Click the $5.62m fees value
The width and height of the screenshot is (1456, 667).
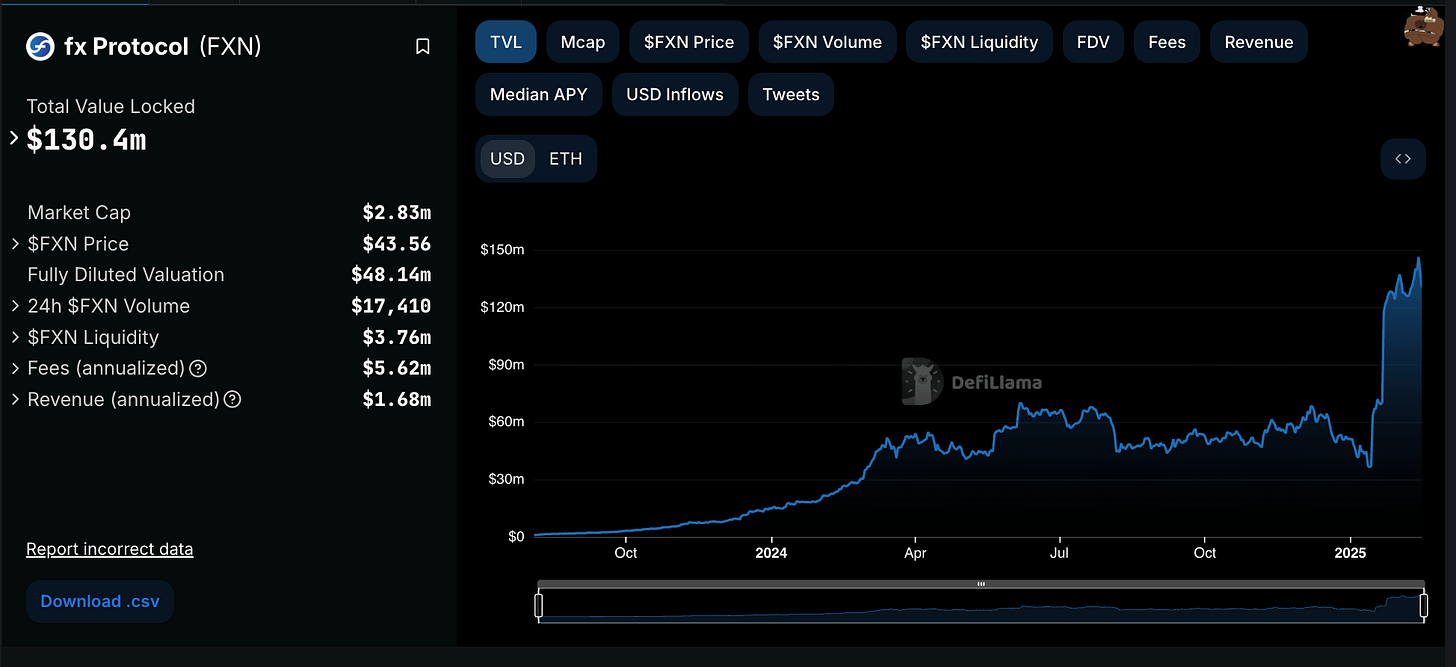tap(397, 369)
